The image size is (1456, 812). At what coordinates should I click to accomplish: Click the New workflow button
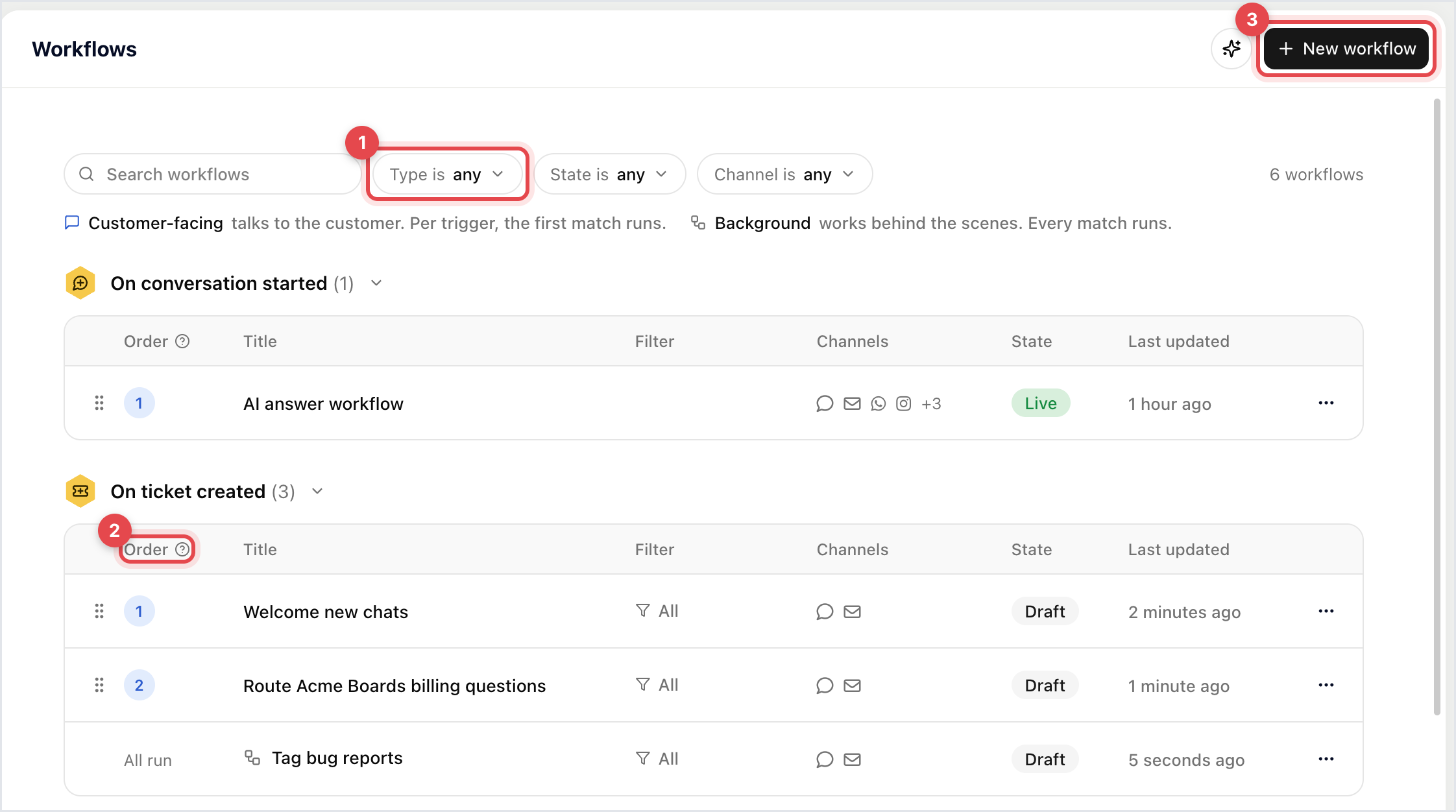click(x=1346, y=49)
